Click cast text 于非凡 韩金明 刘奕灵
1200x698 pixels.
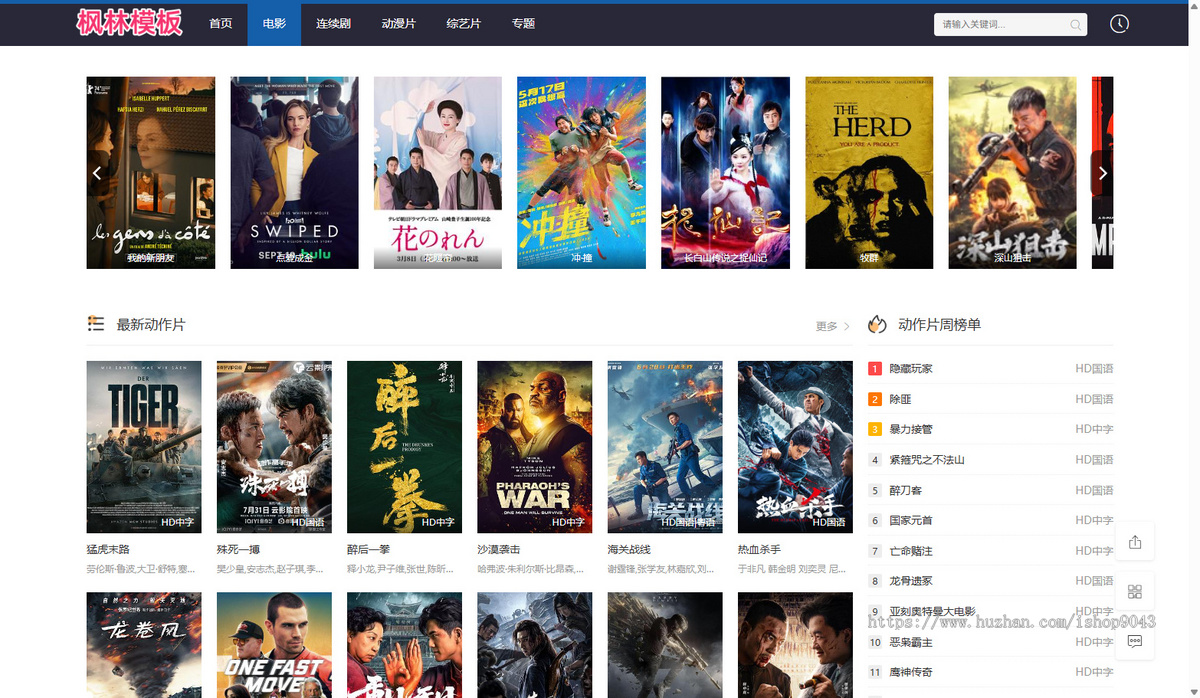792,569
